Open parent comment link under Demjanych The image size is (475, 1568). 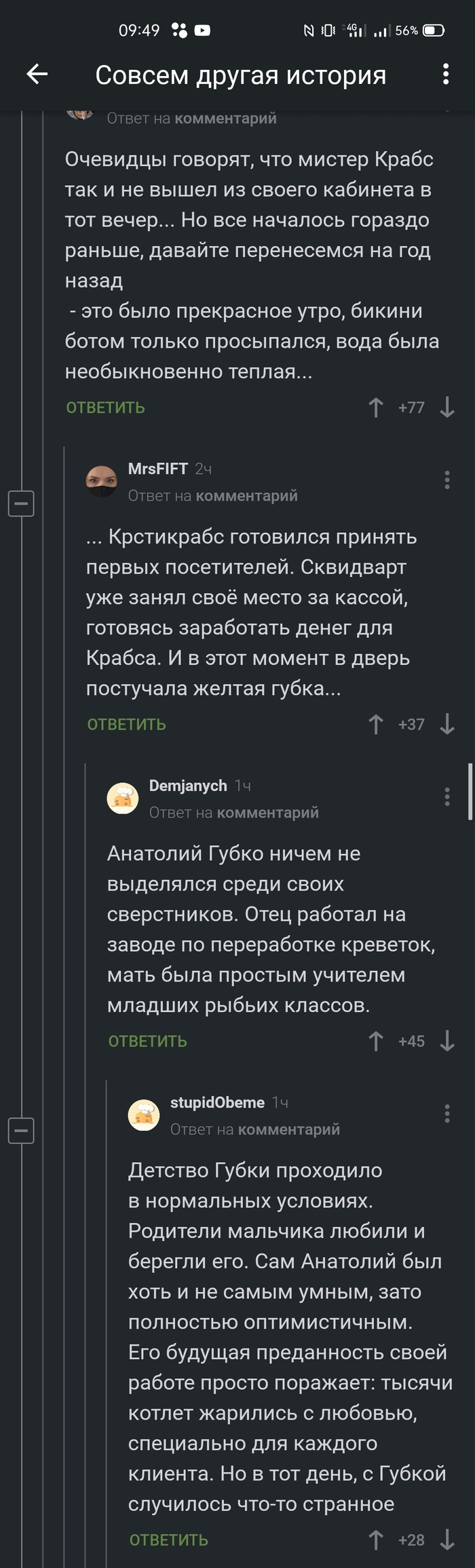click(267, 812)
